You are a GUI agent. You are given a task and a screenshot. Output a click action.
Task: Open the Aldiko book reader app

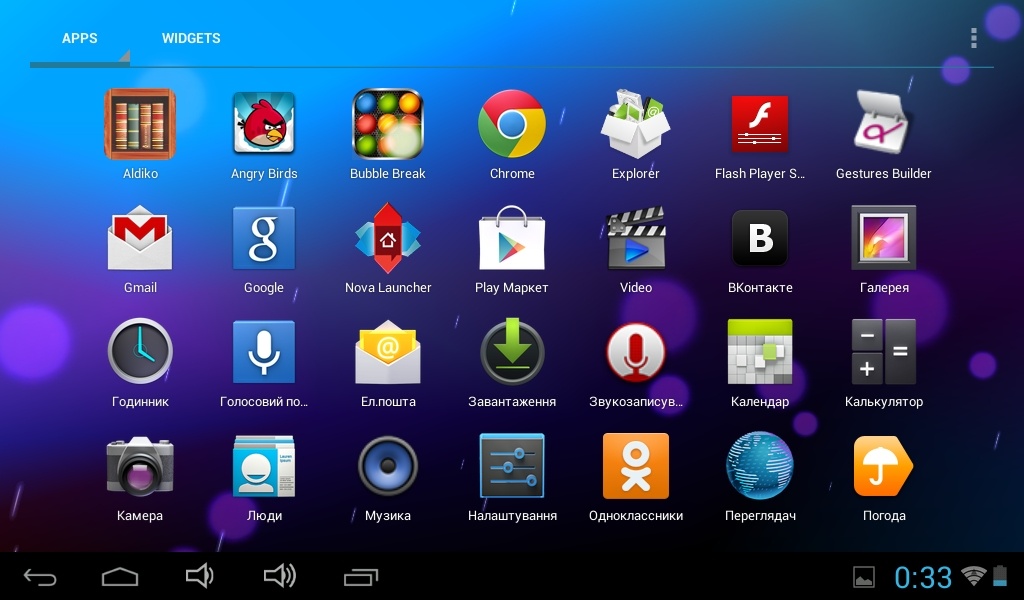click(x=140, y=124)
